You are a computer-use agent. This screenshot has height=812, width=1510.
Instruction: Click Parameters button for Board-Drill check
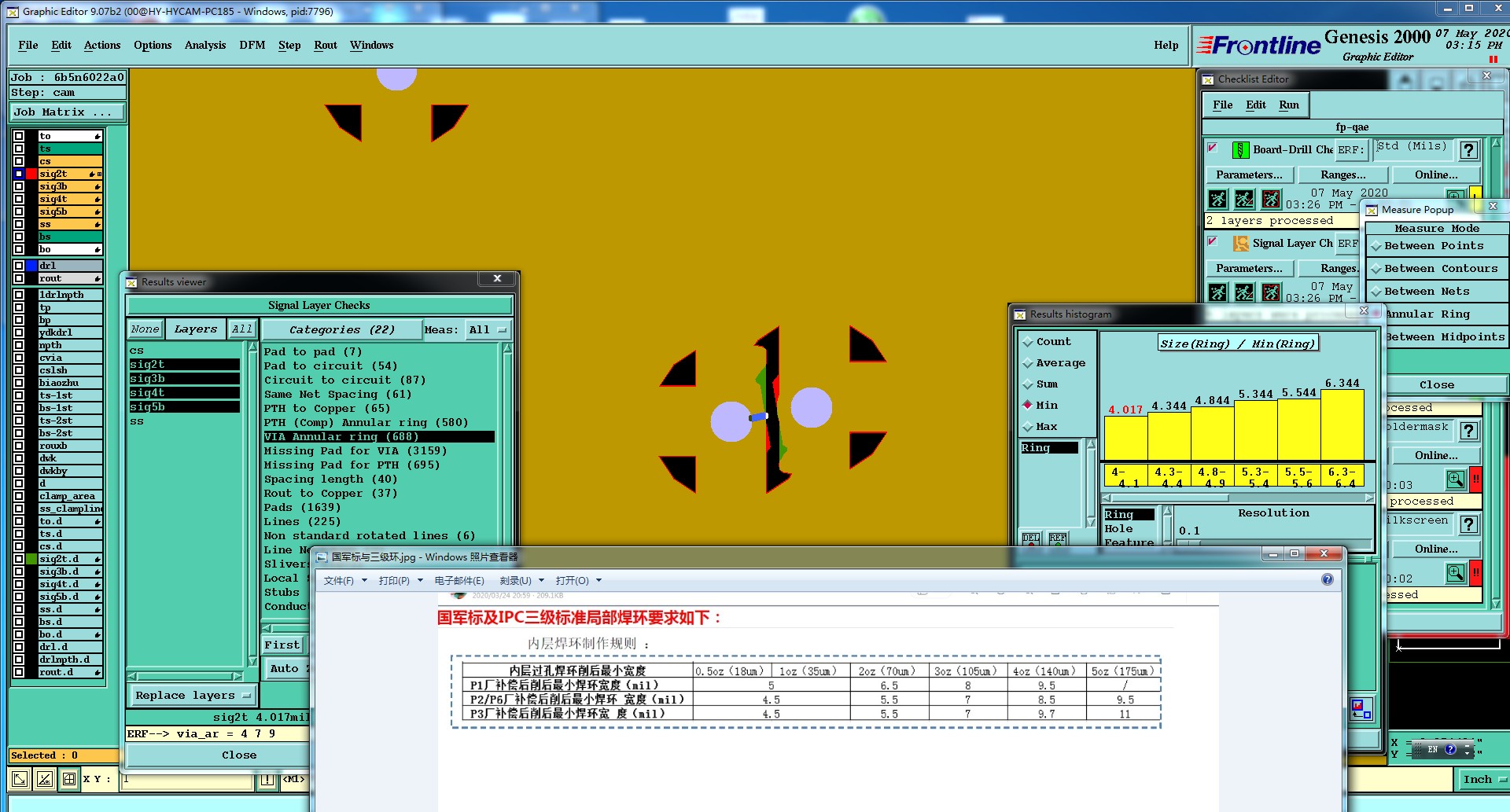tap(1249, 175)
